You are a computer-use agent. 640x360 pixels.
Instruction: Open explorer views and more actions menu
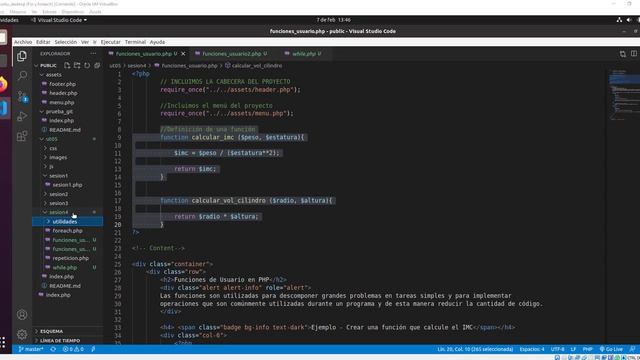[93, 53]
